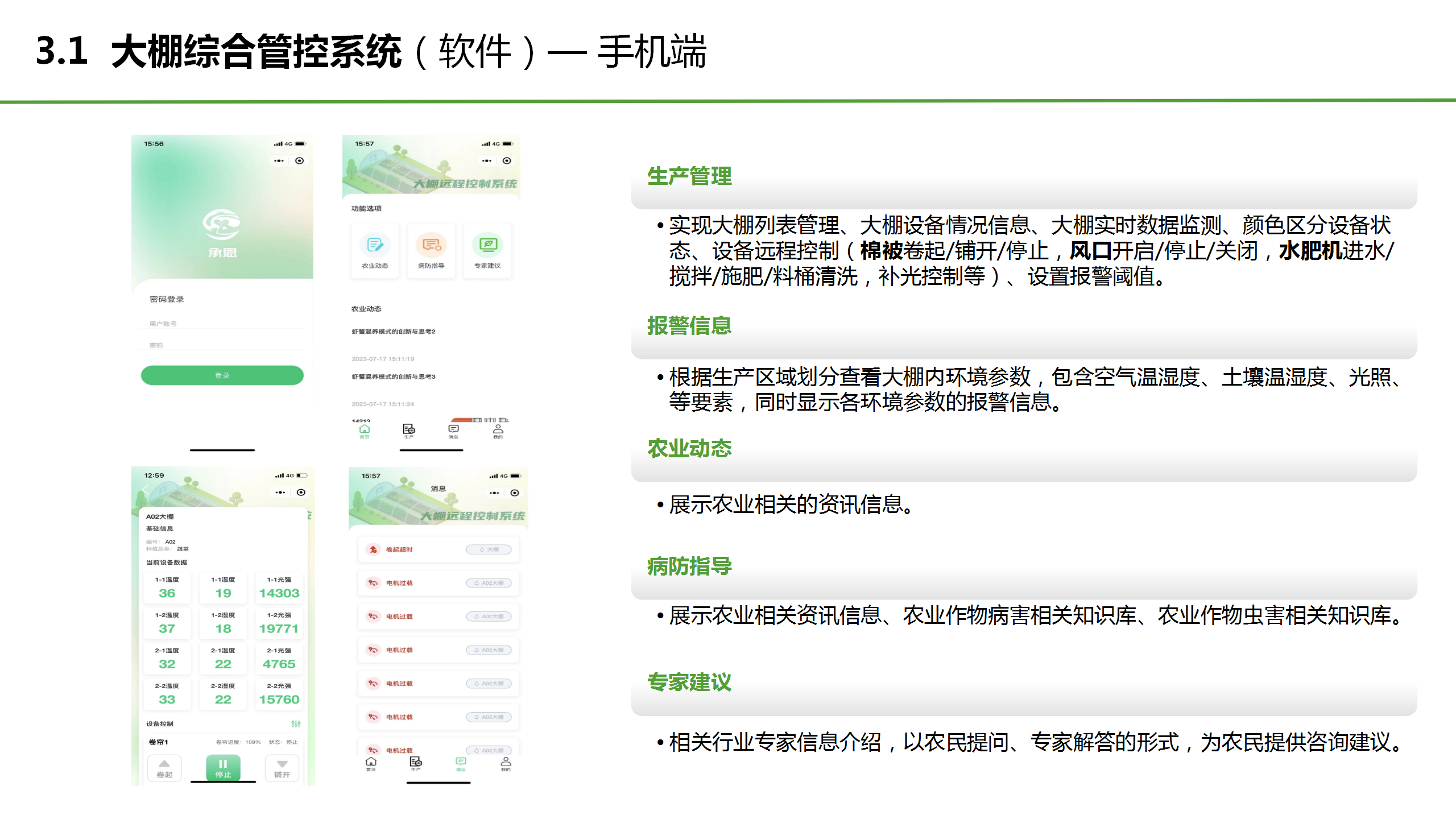Viewport: 1456px width, 819px height.
Task: Open the 专家建议 feature icon
Action: pos(487,246)
